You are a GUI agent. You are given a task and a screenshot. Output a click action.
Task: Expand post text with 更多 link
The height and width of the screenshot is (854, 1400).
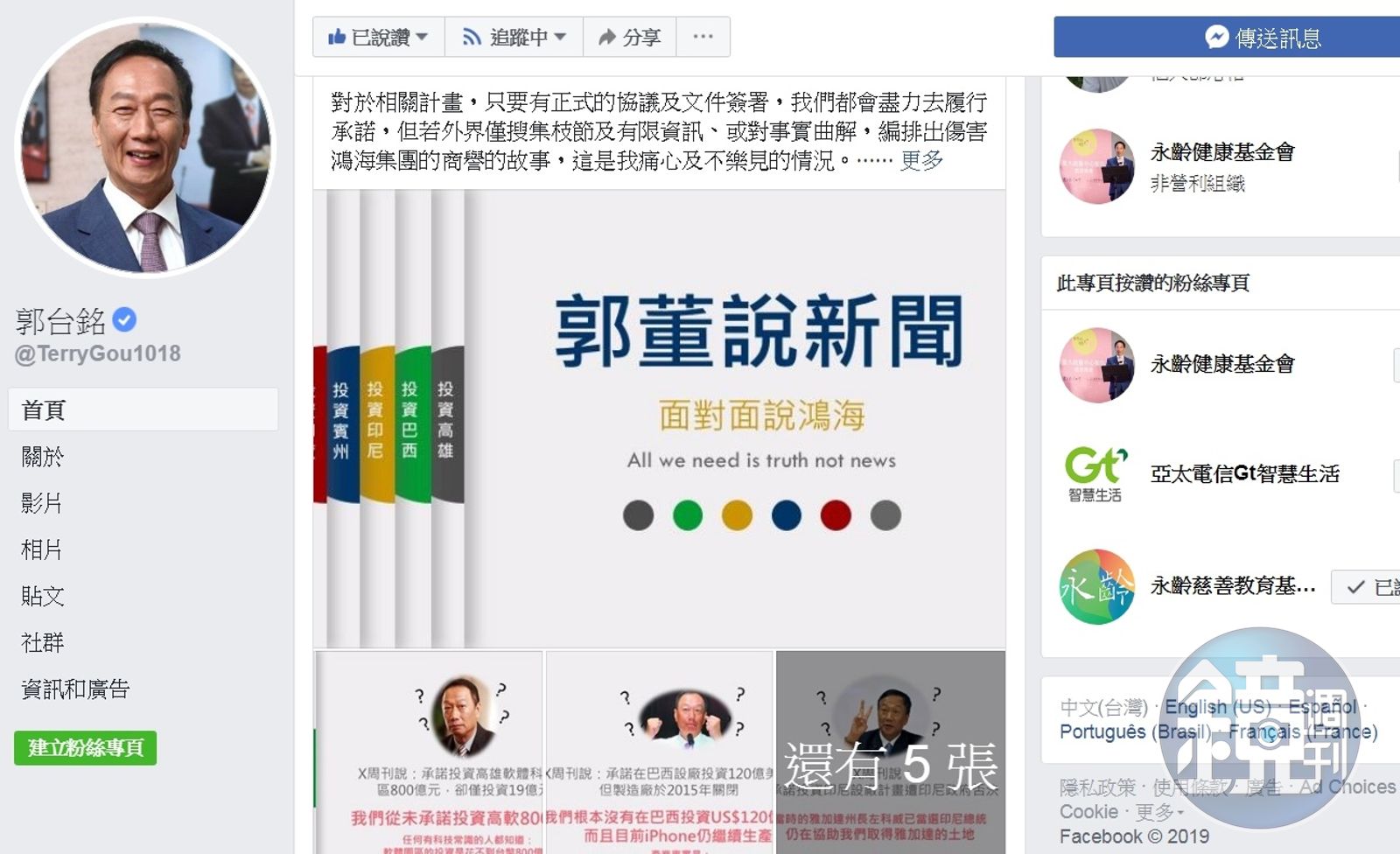(x=922, y=160)
